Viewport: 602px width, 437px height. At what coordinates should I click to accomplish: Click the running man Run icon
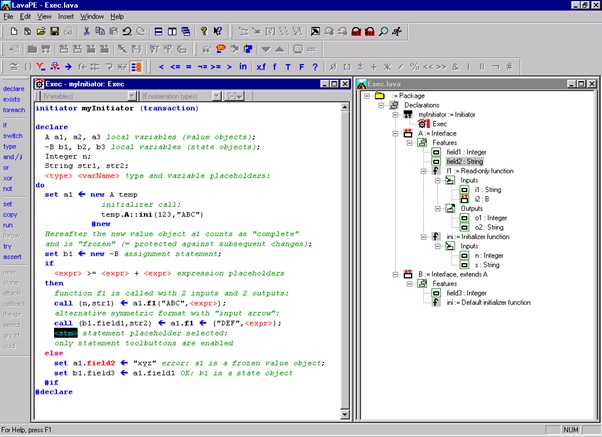[398, 31]
